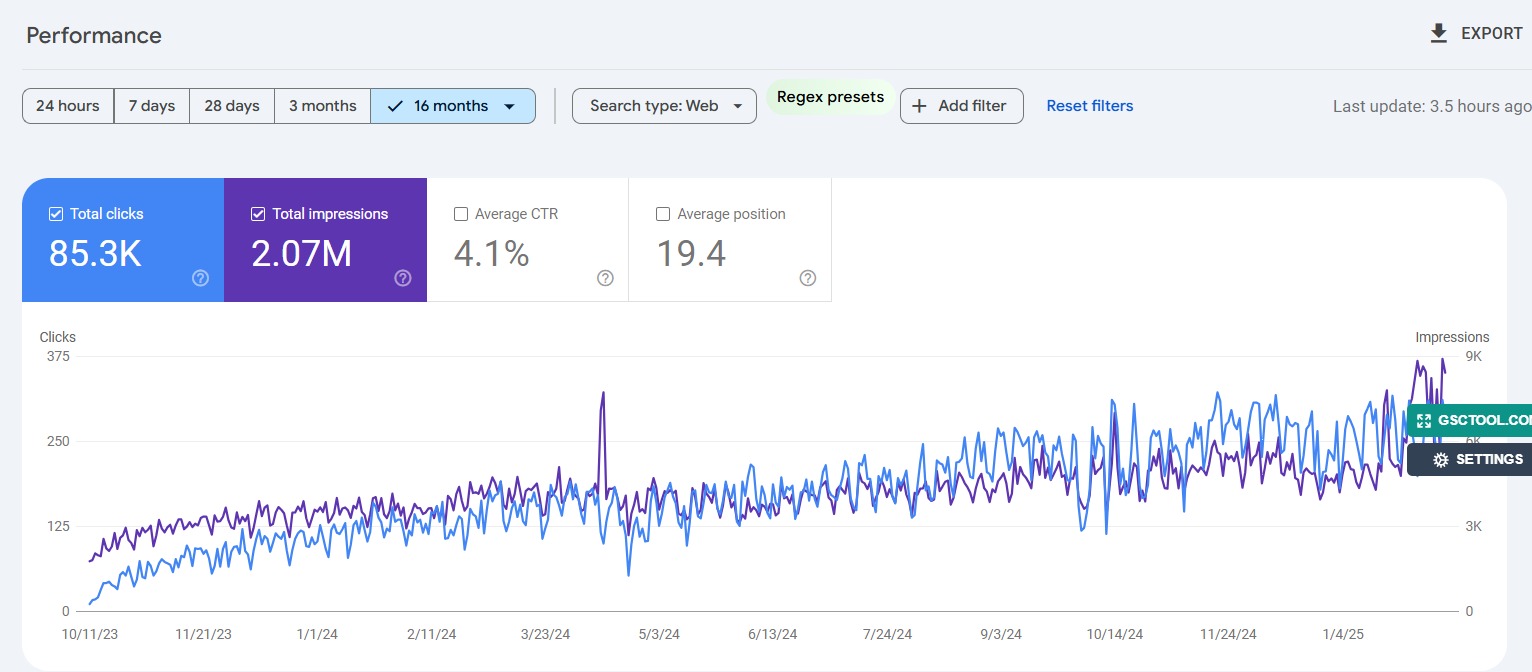Click the Performance heading
This screenshot has height=672, width=1532.
coord(94,36)
